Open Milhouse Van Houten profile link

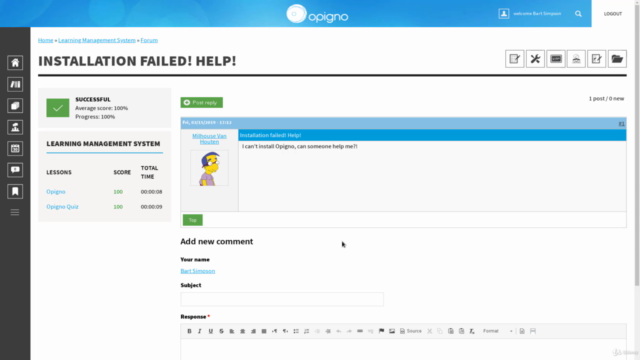[x=209, y=139]
